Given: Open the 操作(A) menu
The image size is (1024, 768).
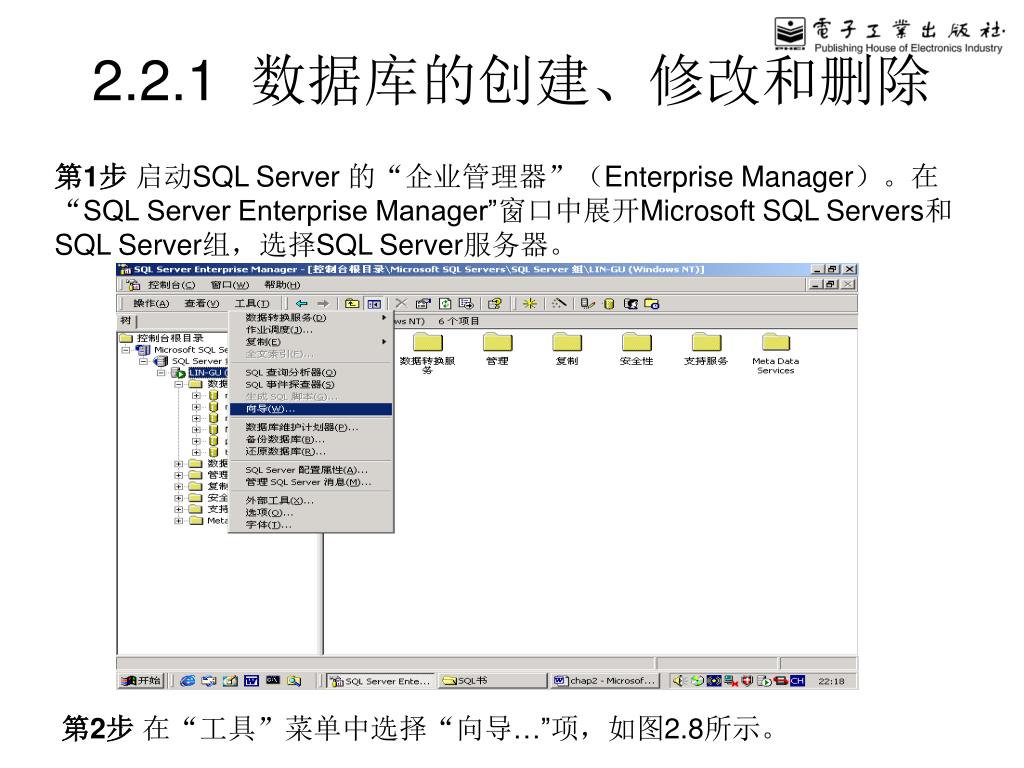Looking at the screenshot, I should point(151,304).
